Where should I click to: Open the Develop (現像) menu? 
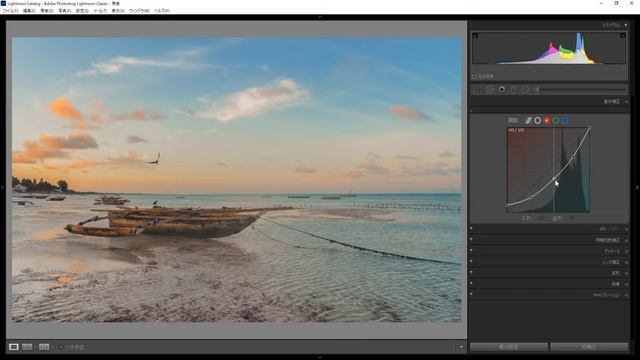[x=47, y=11]
